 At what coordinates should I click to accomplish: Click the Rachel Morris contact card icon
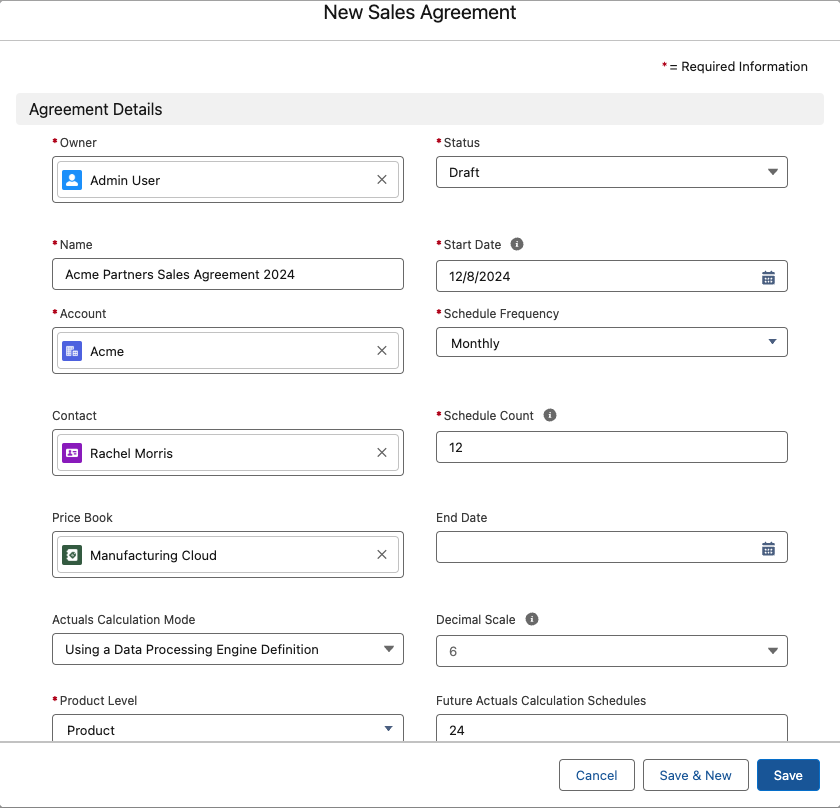click(72, 453)
